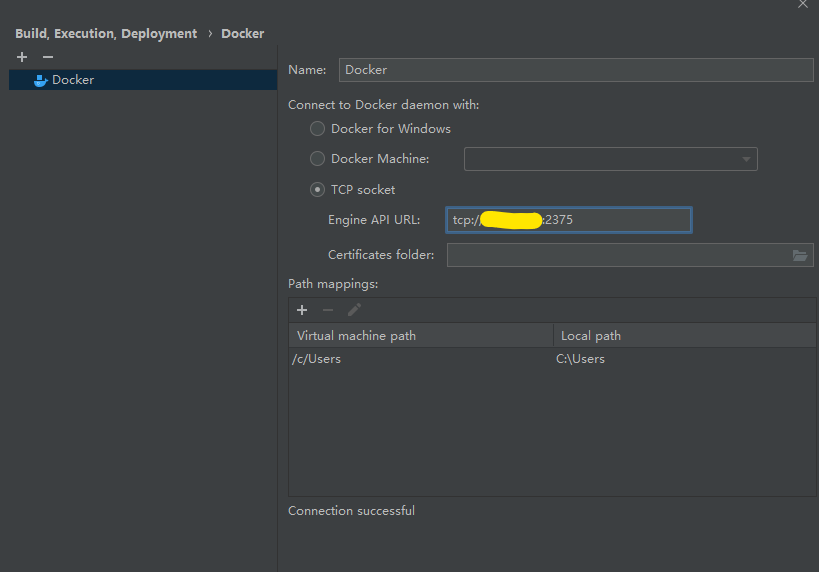Add a new Docker configuration with plus icon

pyautogui.click(x=22, y=57)
